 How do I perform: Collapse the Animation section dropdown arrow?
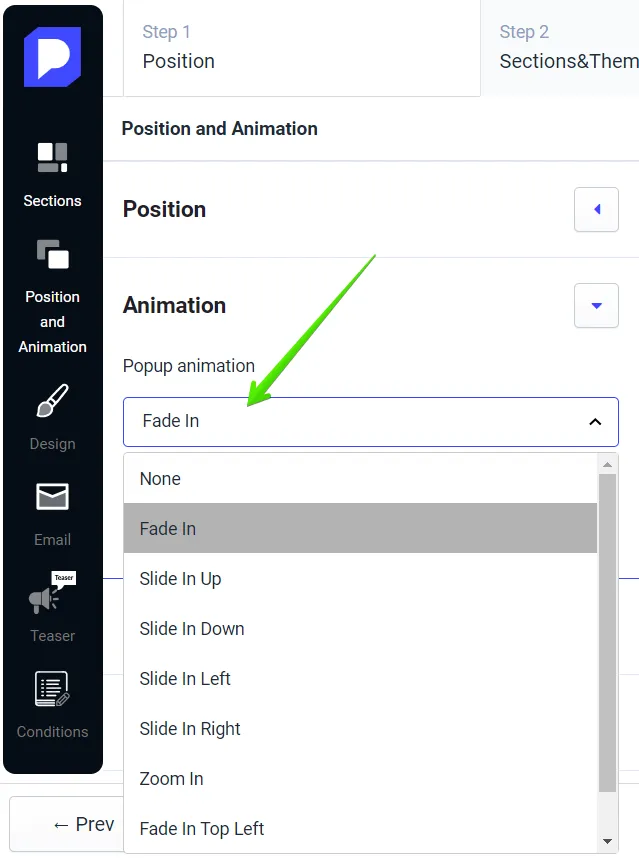point(596,306)
